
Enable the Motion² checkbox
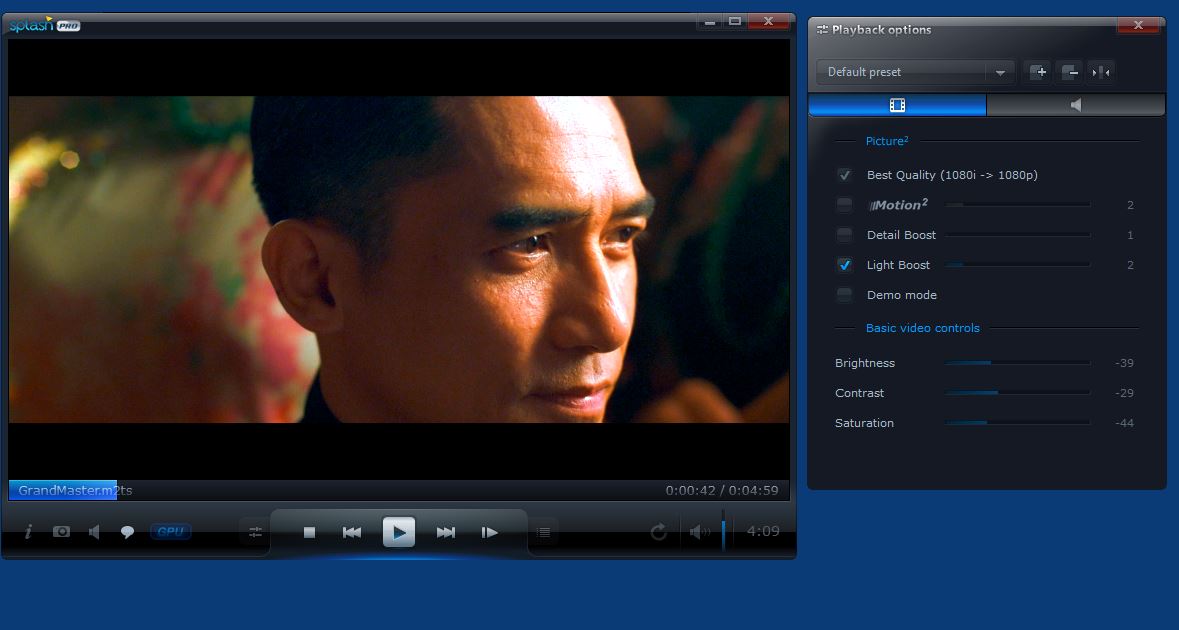tap(844, 204)
